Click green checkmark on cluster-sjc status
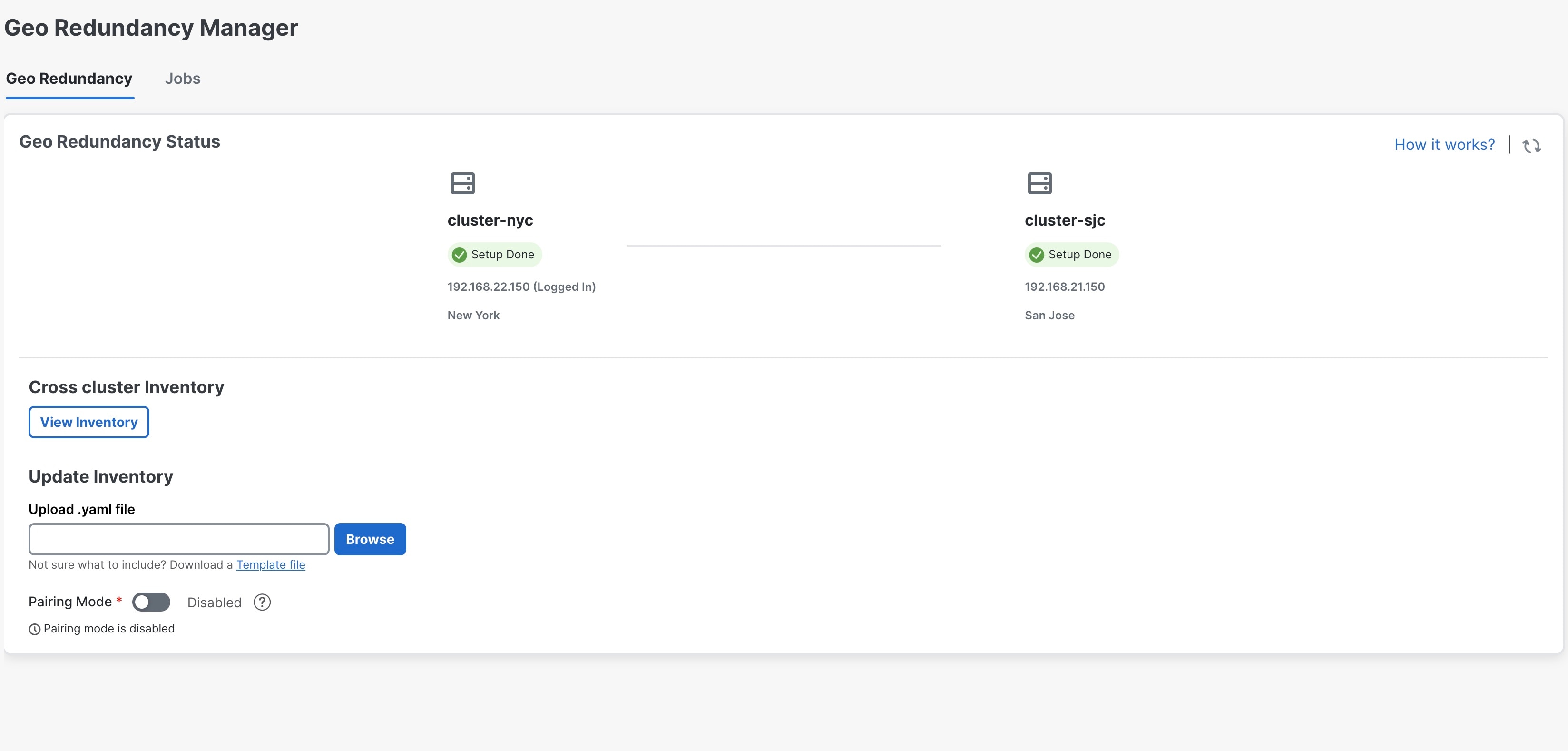This screenshot has width=1568, height=751. pyautogui.click(x=1036, y=255)
